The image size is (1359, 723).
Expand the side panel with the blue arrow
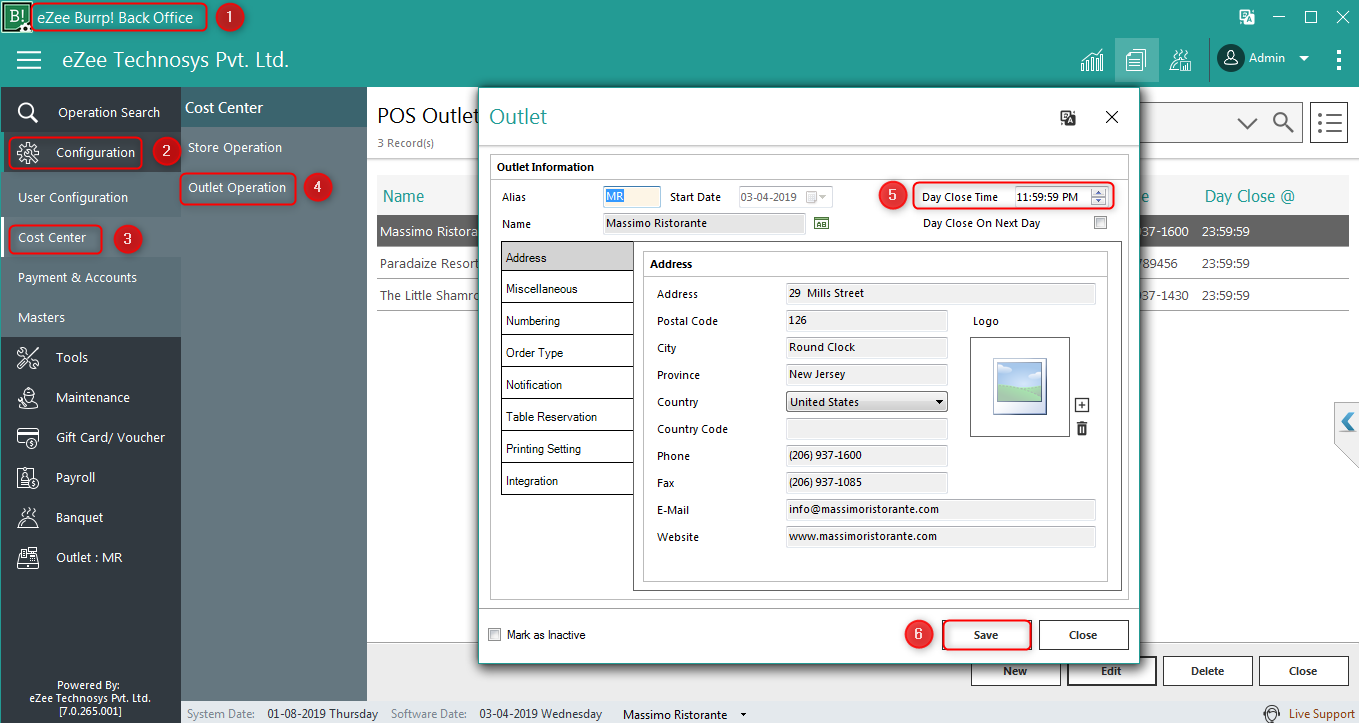tap(1347, 423)
